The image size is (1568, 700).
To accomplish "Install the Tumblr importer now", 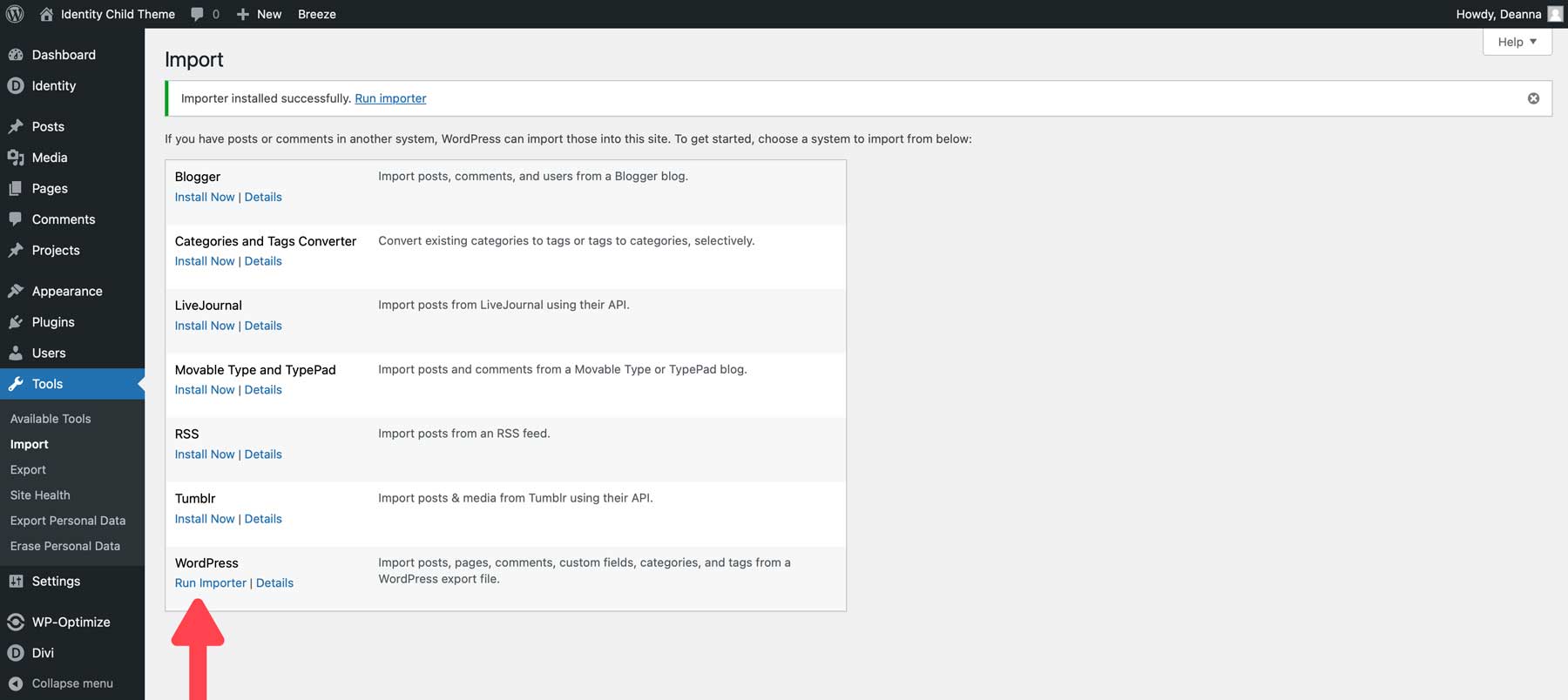I will (205, 519).
